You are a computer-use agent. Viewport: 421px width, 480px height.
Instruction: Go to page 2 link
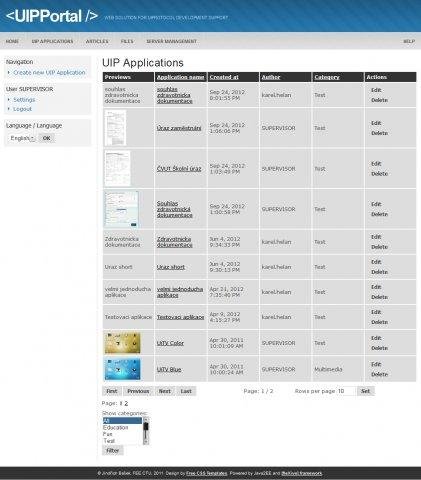coord(126,403)
